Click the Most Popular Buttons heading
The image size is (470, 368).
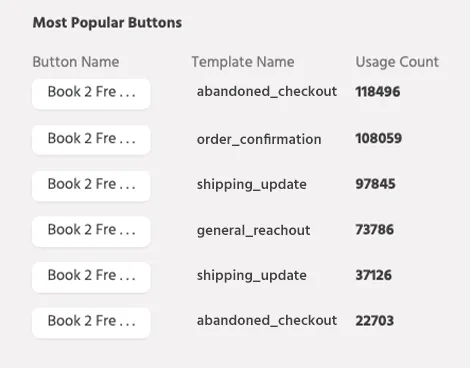tap(107, 23)
